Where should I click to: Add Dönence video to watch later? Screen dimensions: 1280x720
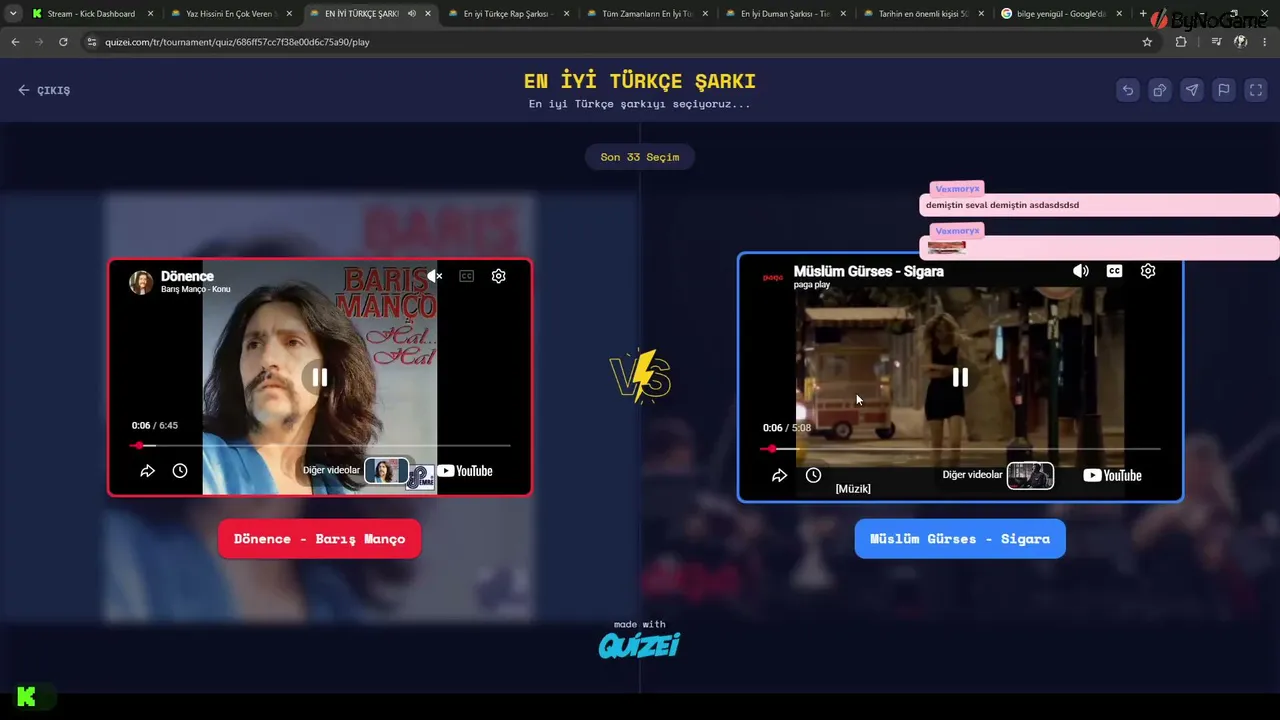point(180,471)
